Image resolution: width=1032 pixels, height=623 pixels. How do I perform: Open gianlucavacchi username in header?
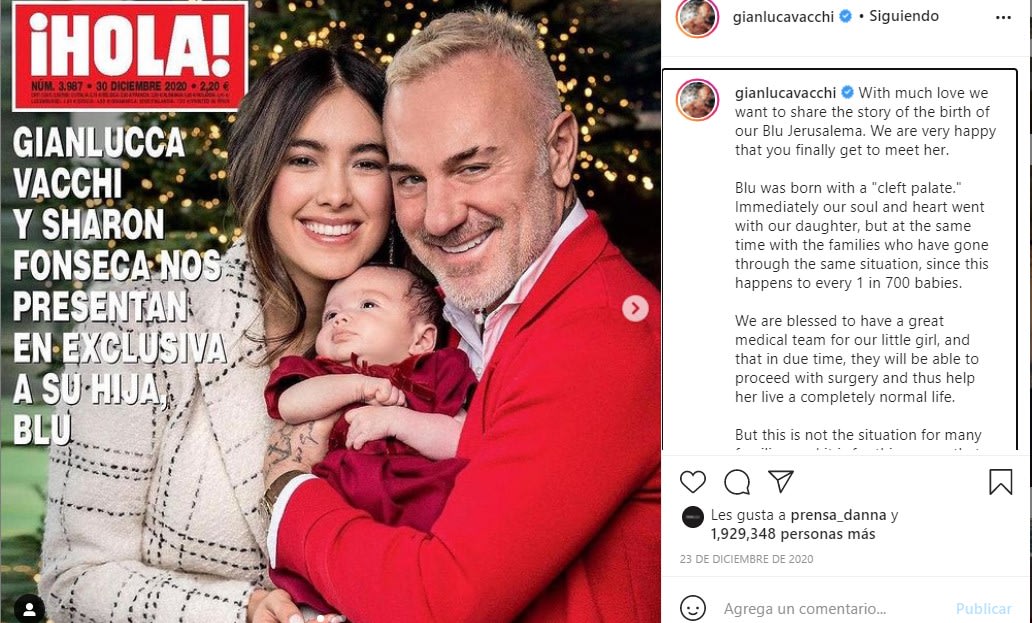click(783, 16)
